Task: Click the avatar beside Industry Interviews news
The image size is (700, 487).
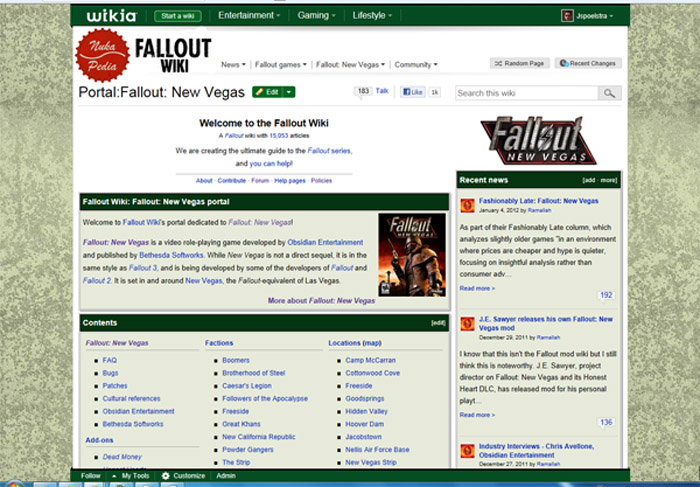Action: (467, 451)
